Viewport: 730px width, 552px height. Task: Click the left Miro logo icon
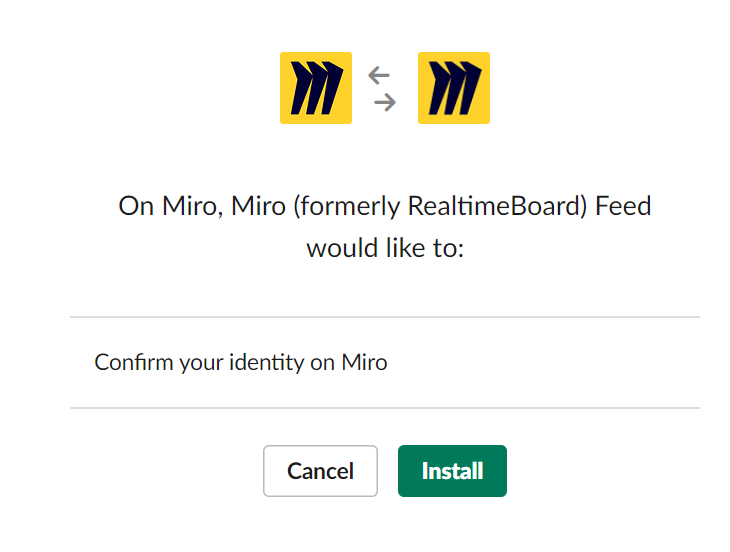click(x=316, y=88)
